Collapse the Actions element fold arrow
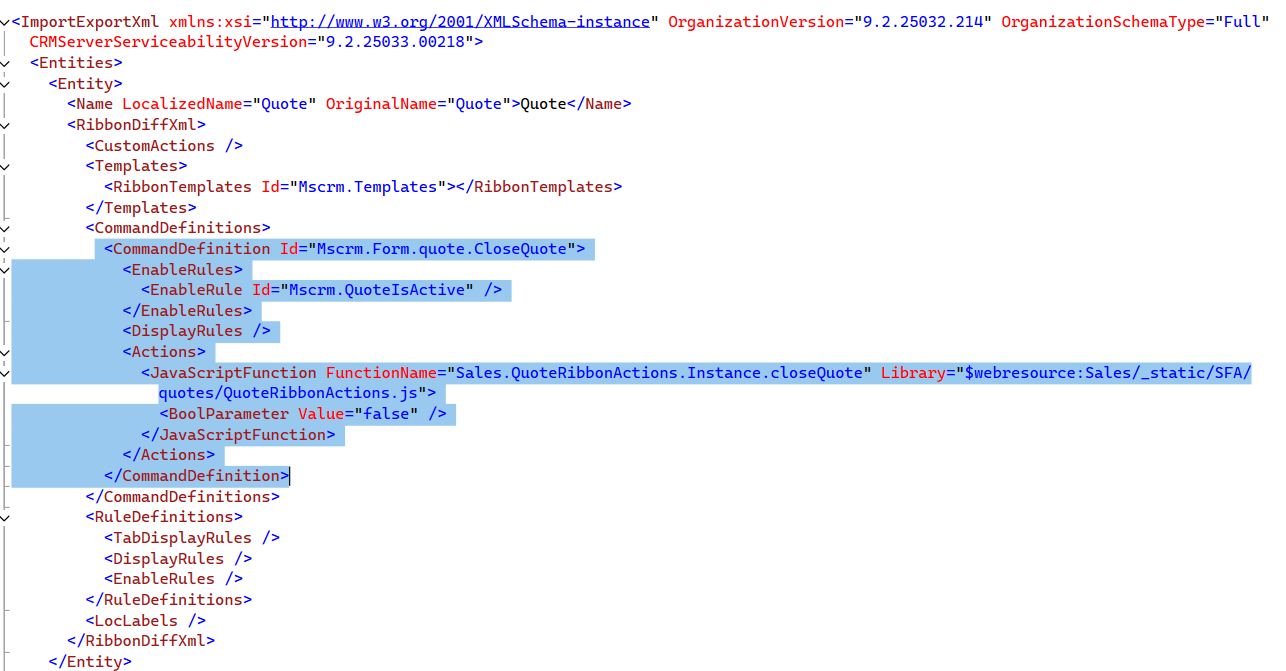This screenshot has height=671, width=1286. [5, 351]
